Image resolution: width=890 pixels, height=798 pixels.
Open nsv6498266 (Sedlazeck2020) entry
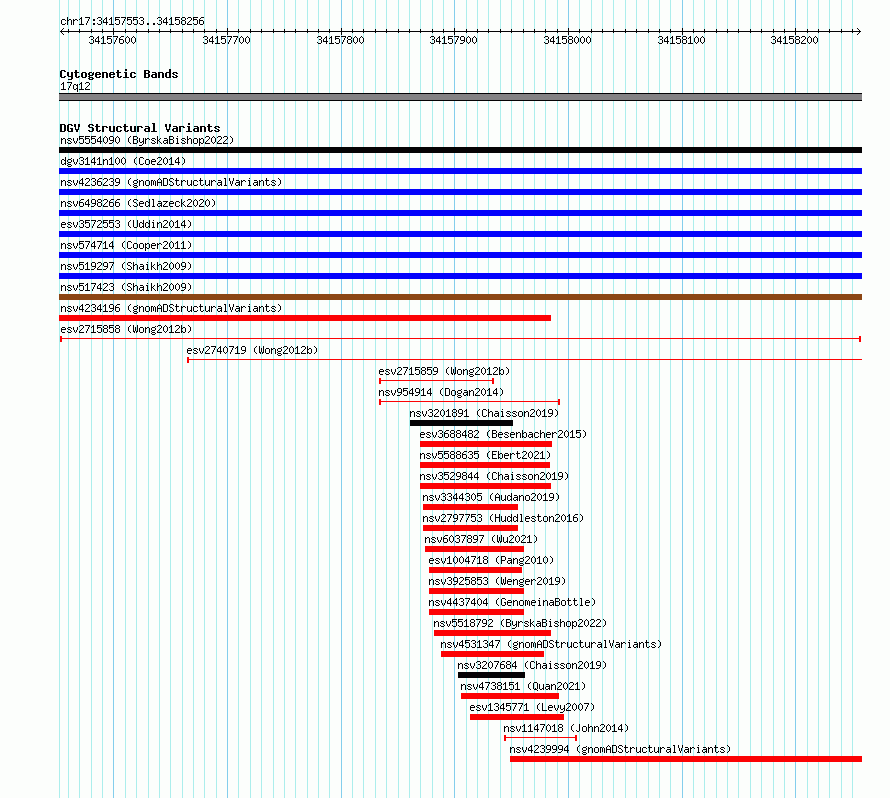pyautogui.click(x=138, y=203)
